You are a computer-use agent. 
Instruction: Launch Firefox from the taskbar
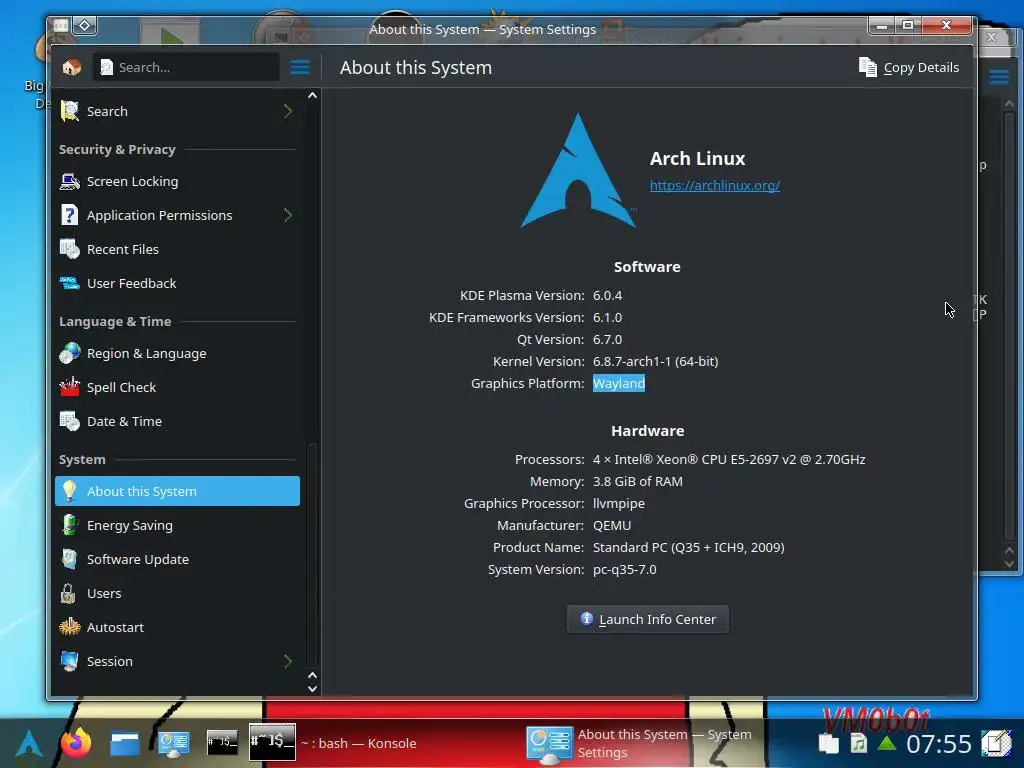point(76,743)
